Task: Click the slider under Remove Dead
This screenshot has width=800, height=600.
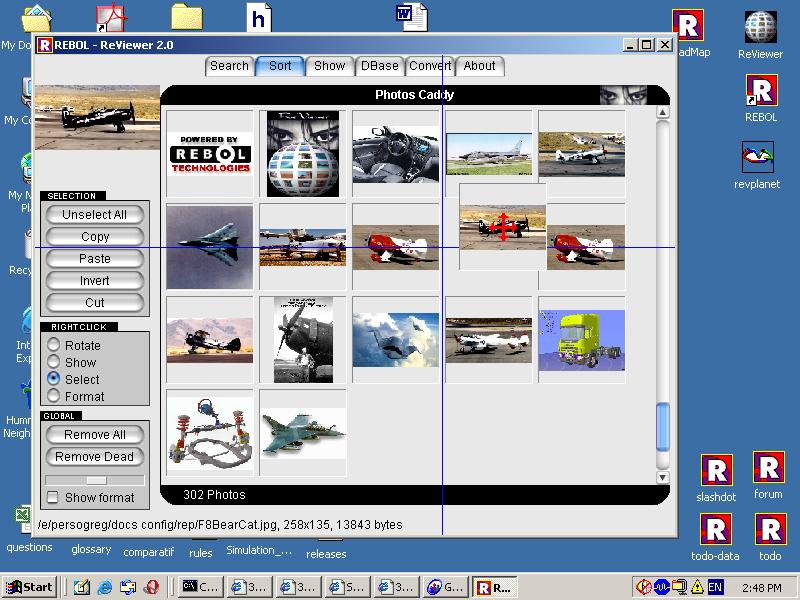Action: point(95,480)
